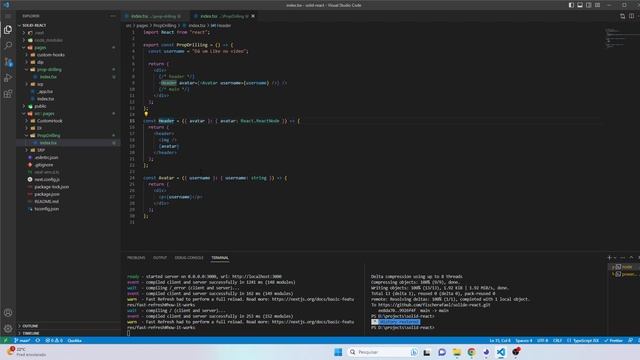
Task: Select the active index.tsx PropDrilling tab
Action: tap(224, 16)
